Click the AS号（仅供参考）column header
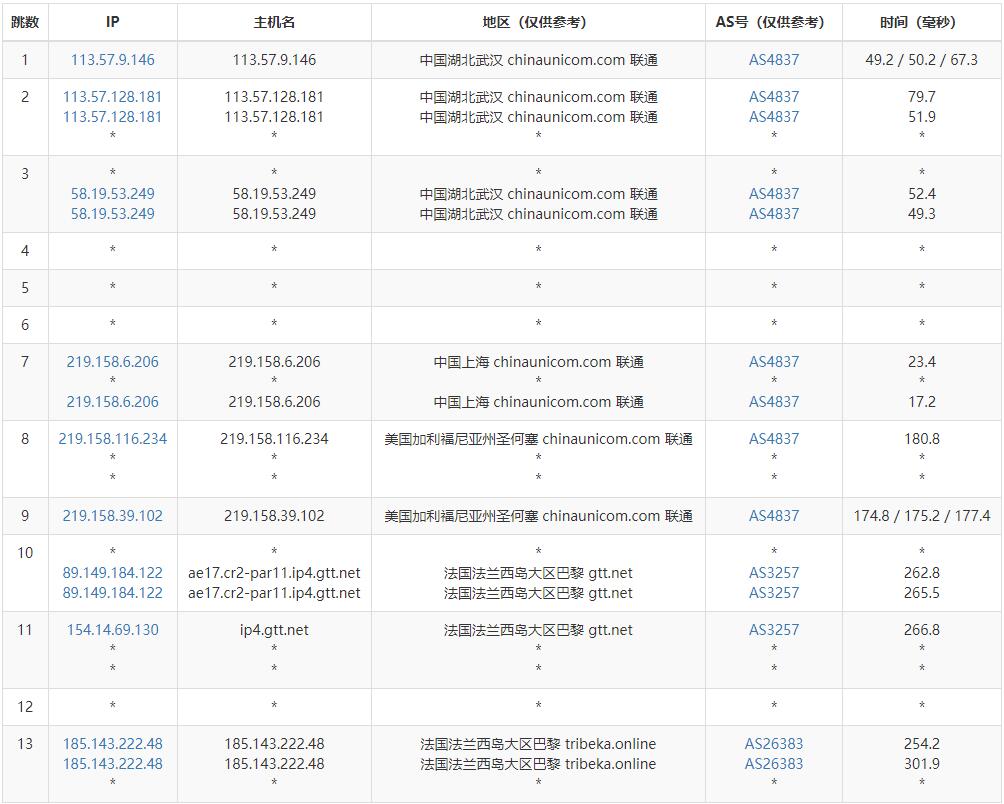 pyautogui.click(x=773, y=22)
